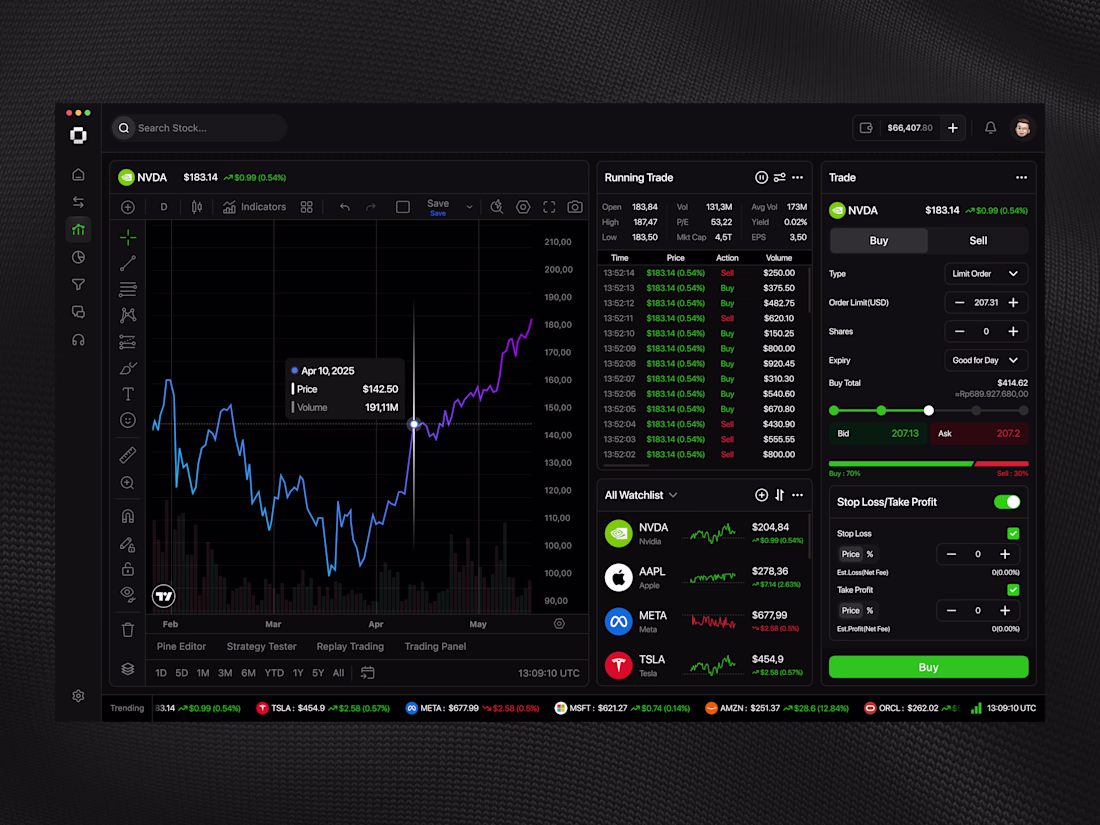The height and width of the screenshot is (825, 1100).
Task: Change the D timeframe interval
Action: pos(163,207)
